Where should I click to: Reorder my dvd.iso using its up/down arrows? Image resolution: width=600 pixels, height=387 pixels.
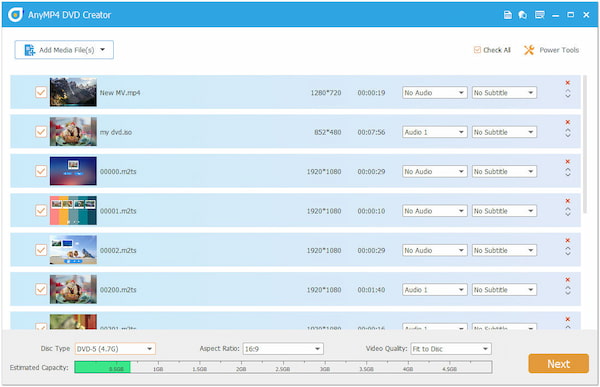(568, 133)
